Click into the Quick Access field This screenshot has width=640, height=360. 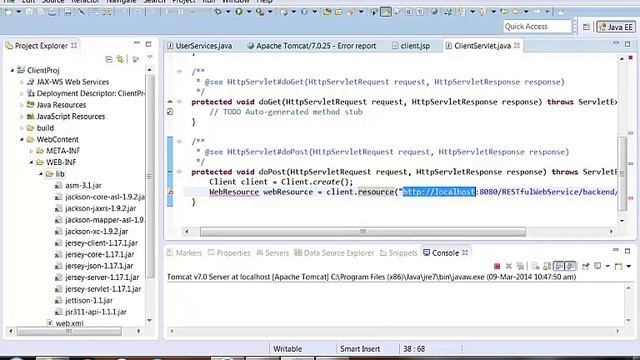[x=537, y=27]
